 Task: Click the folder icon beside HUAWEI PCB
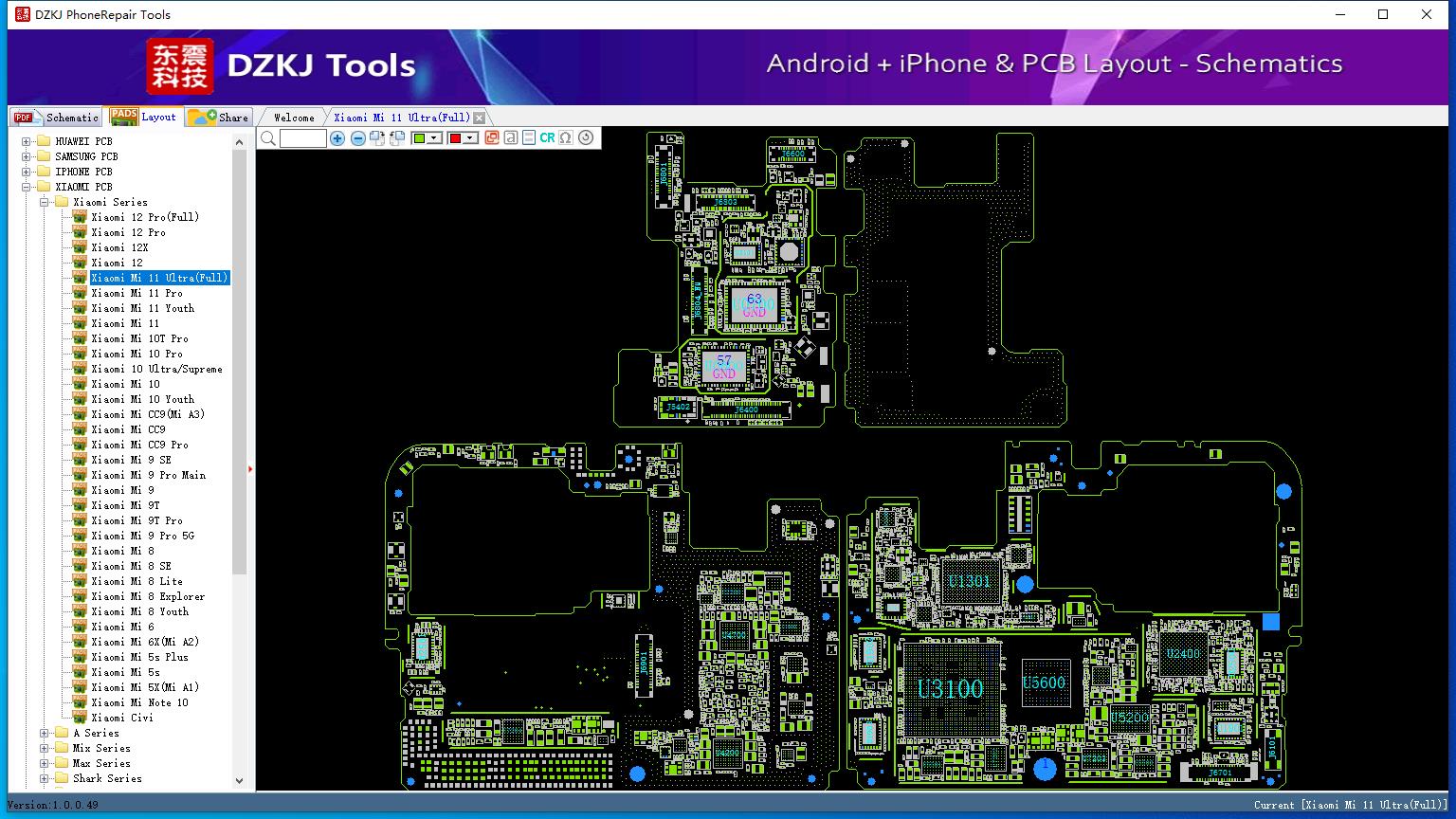click(44, 141)
